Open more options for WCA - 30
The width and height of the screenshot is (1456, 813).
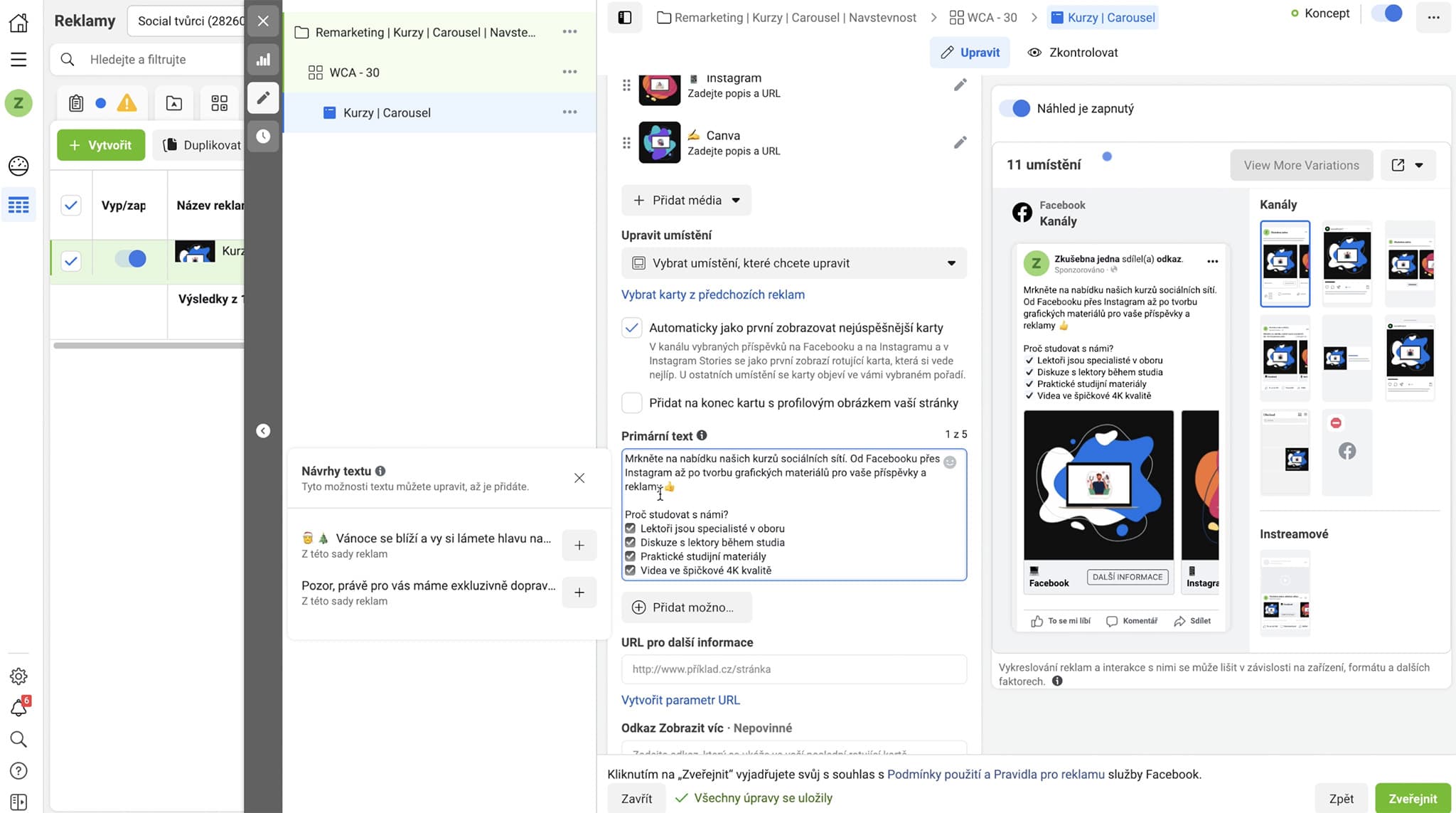point(569,72)
